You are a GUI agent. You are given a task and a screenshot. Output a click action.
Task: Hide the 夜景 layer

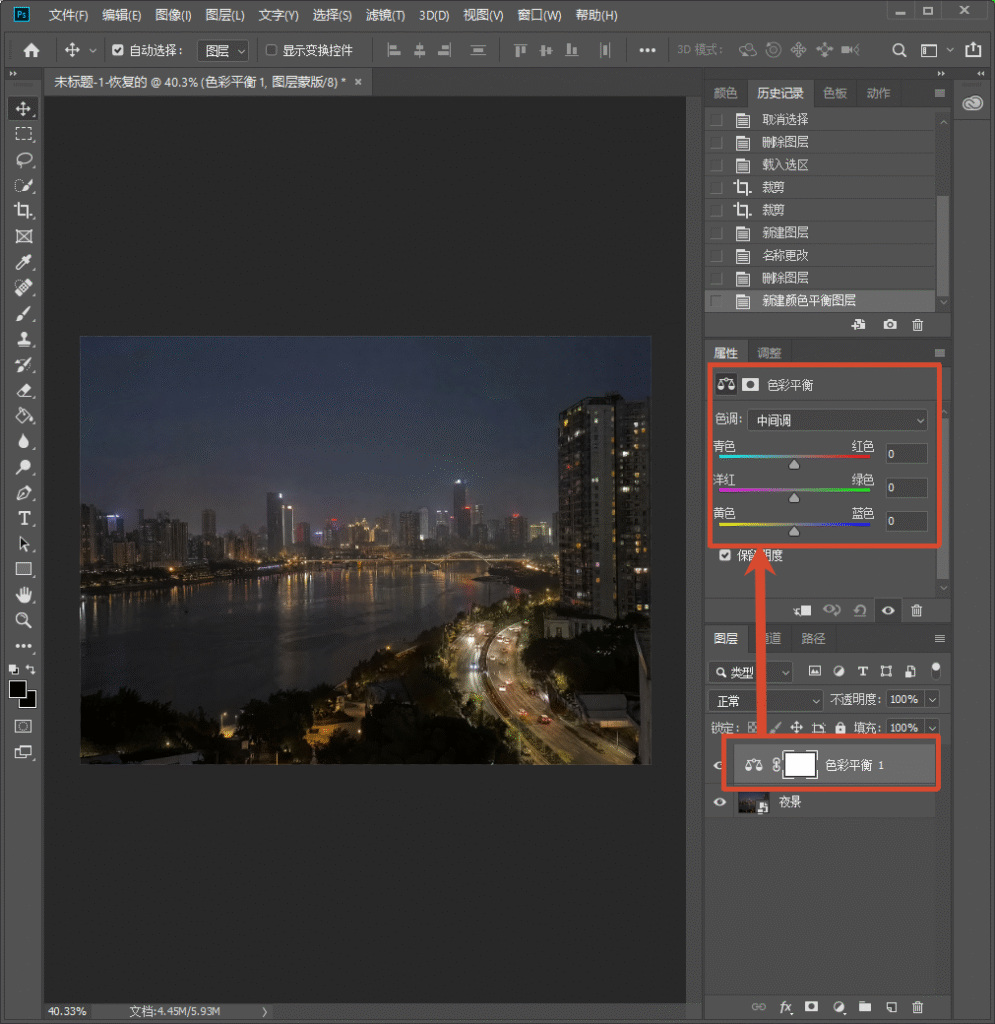(x=719, y=802)
